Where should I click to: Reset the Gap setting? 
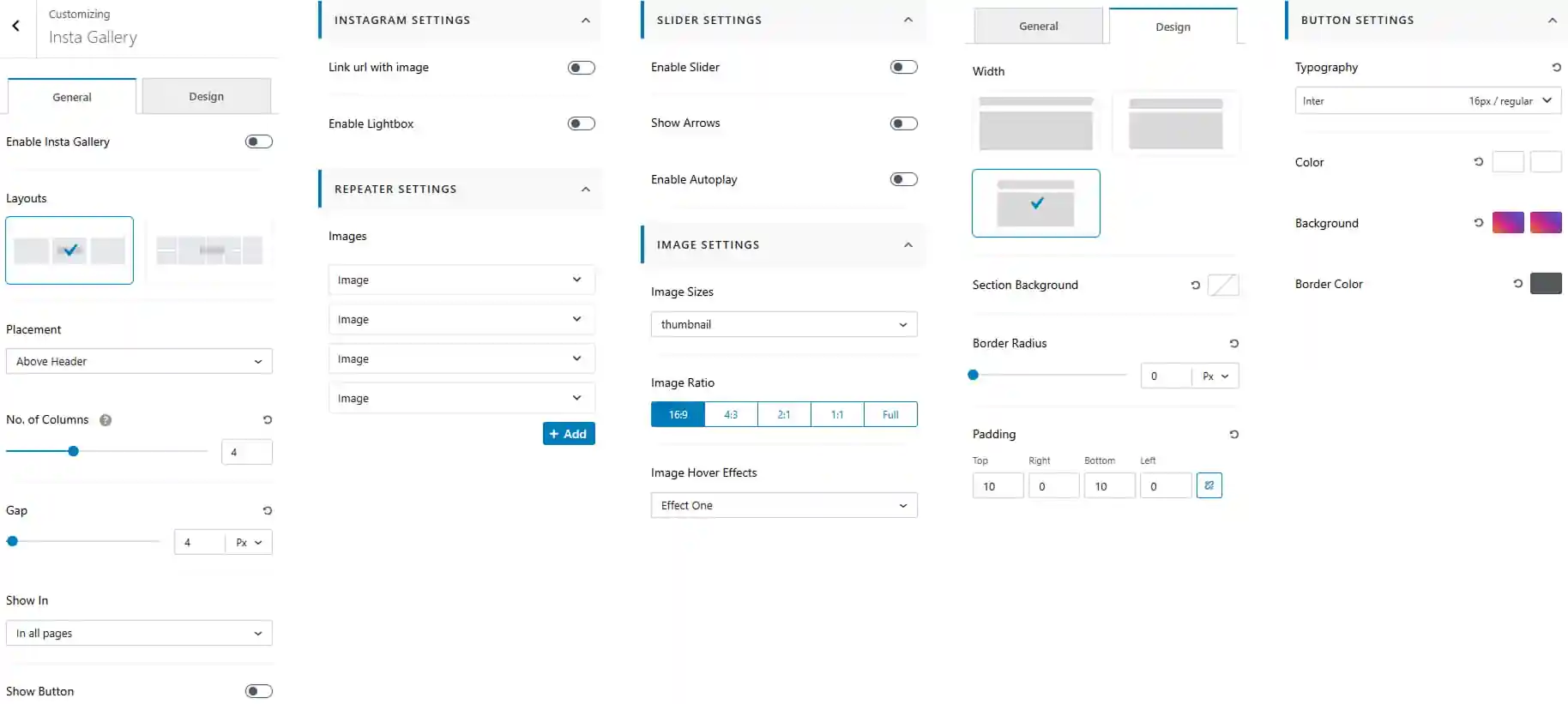coord(268,511)
